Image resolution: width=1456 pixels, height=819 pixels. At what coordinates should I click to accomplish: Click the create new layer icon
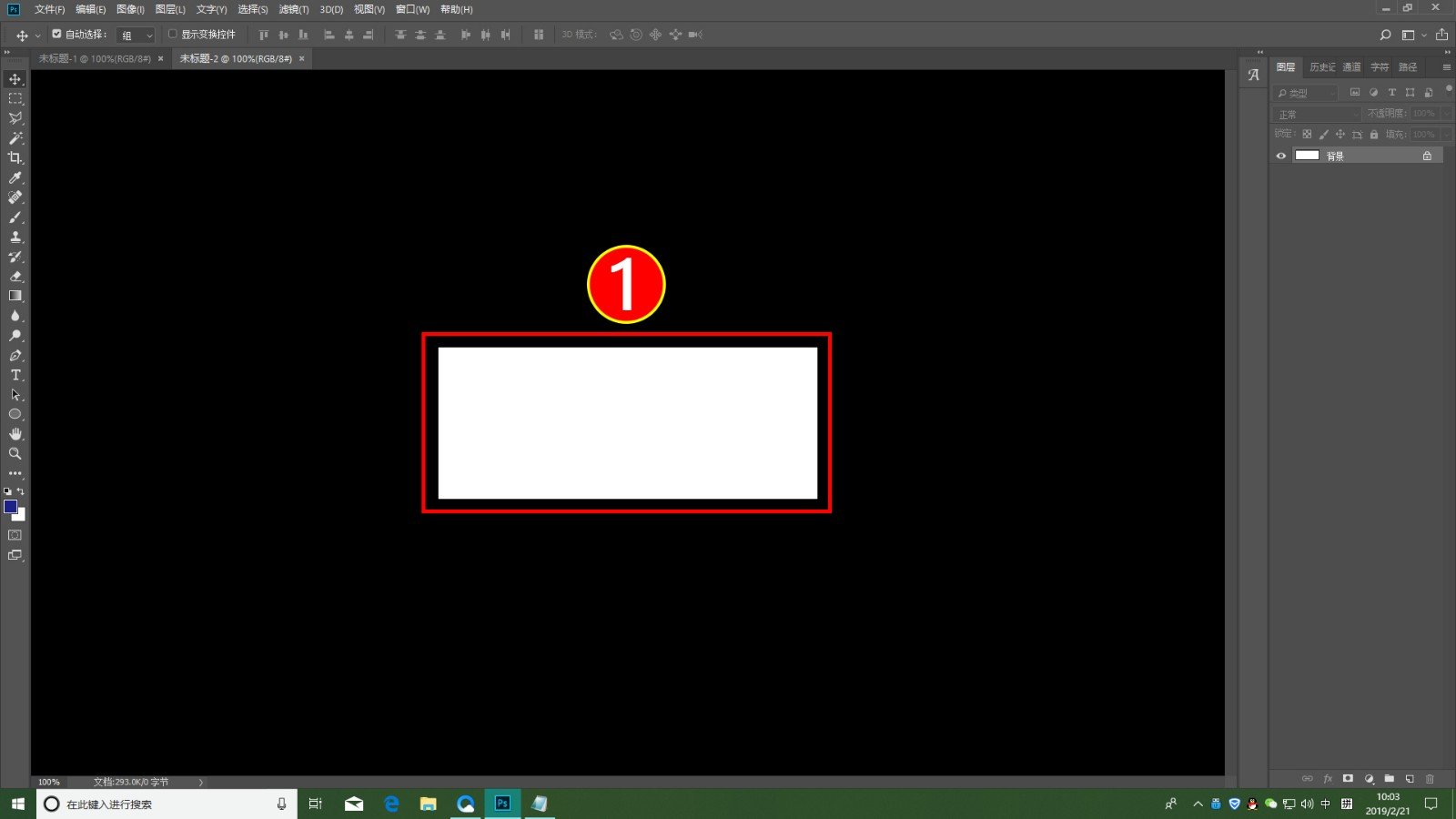click(x=1410, y=779)
